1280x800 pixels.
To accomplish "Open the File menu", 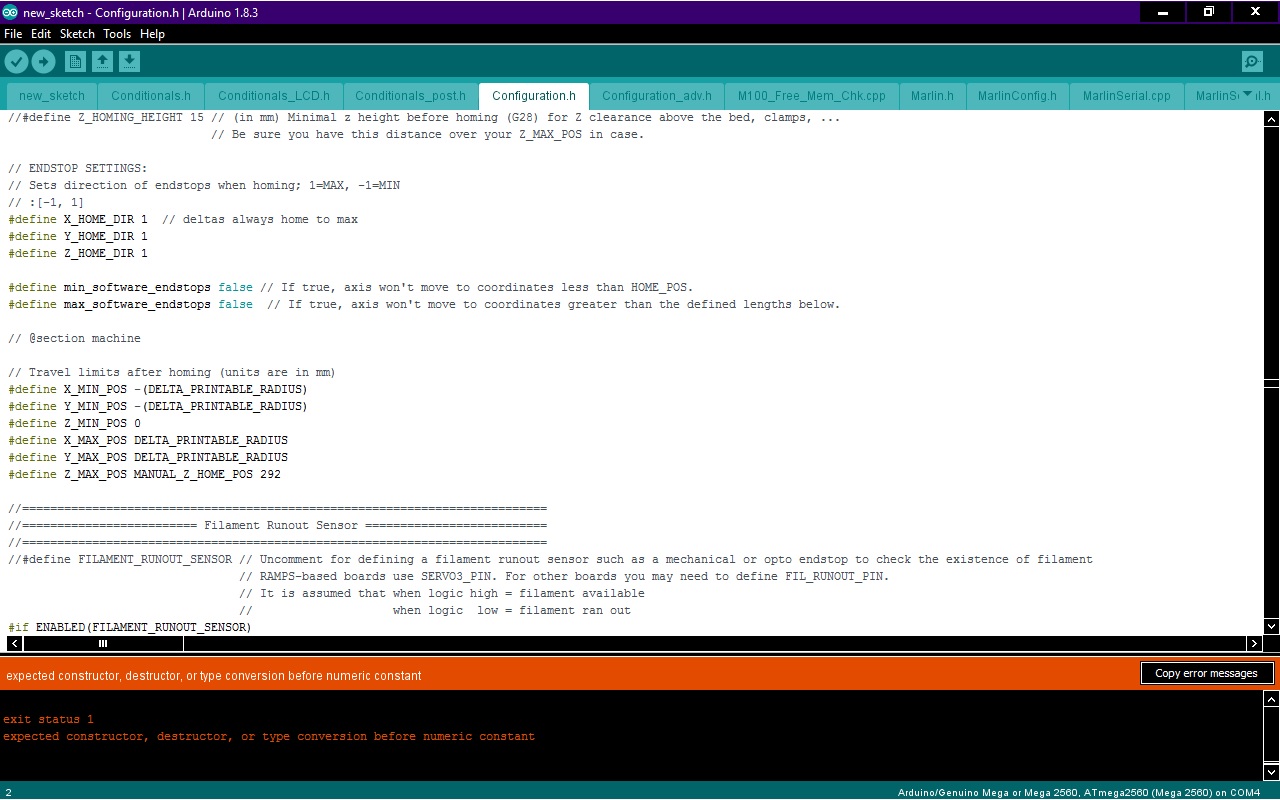I will pos(13,33).
